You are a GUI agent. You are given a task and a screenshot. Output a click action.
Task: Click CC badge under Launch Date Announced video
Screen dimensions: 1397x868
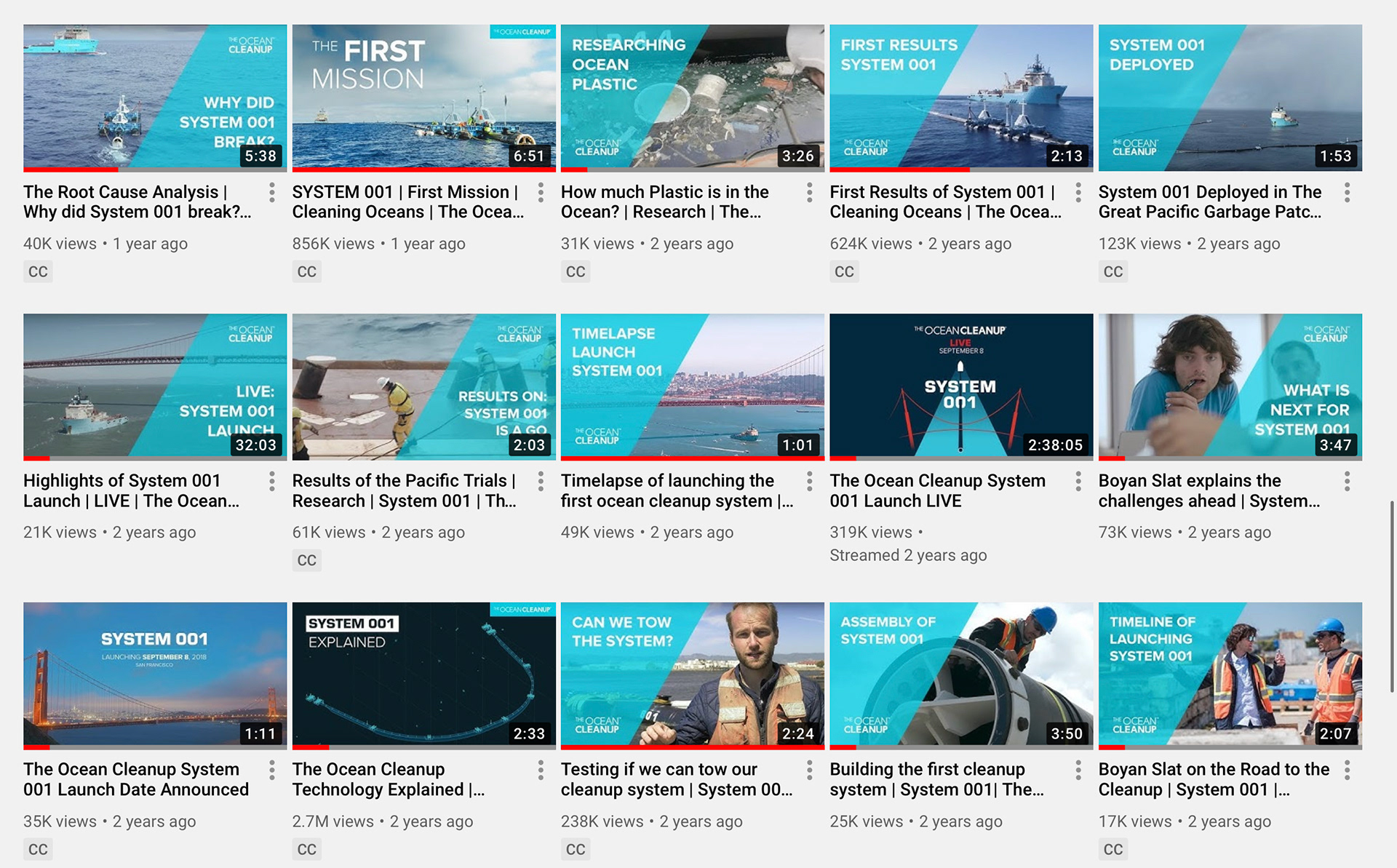pyautogui.click(x=38, y=850)
